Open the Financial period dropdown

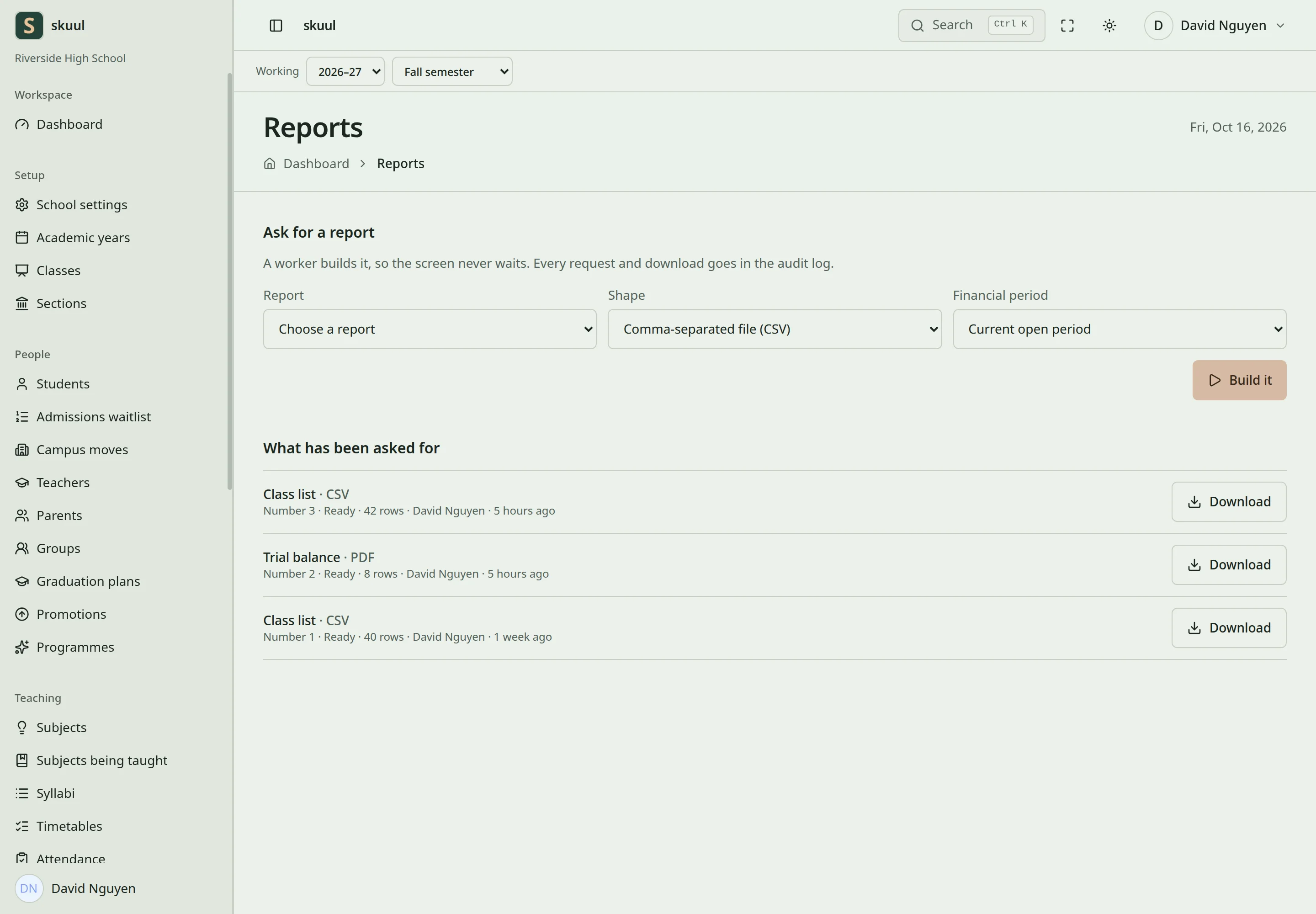click(1120, 329)
